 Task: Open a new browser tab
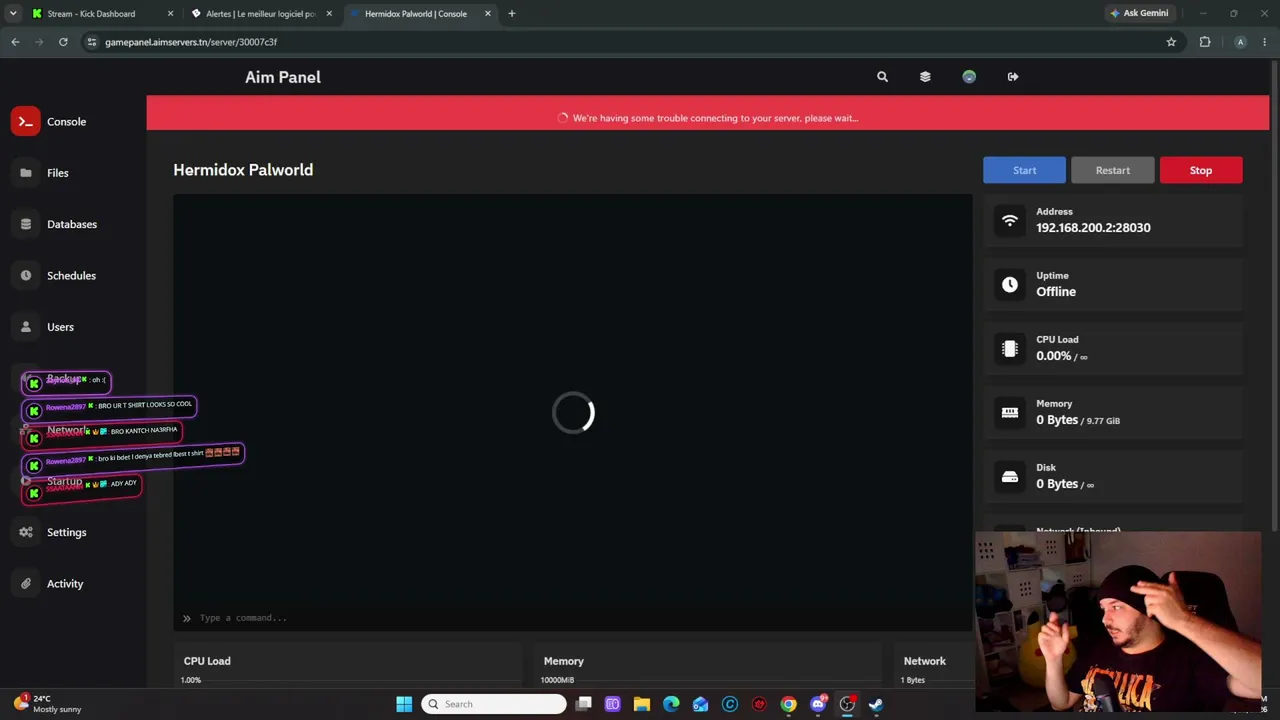click(512, 14)
